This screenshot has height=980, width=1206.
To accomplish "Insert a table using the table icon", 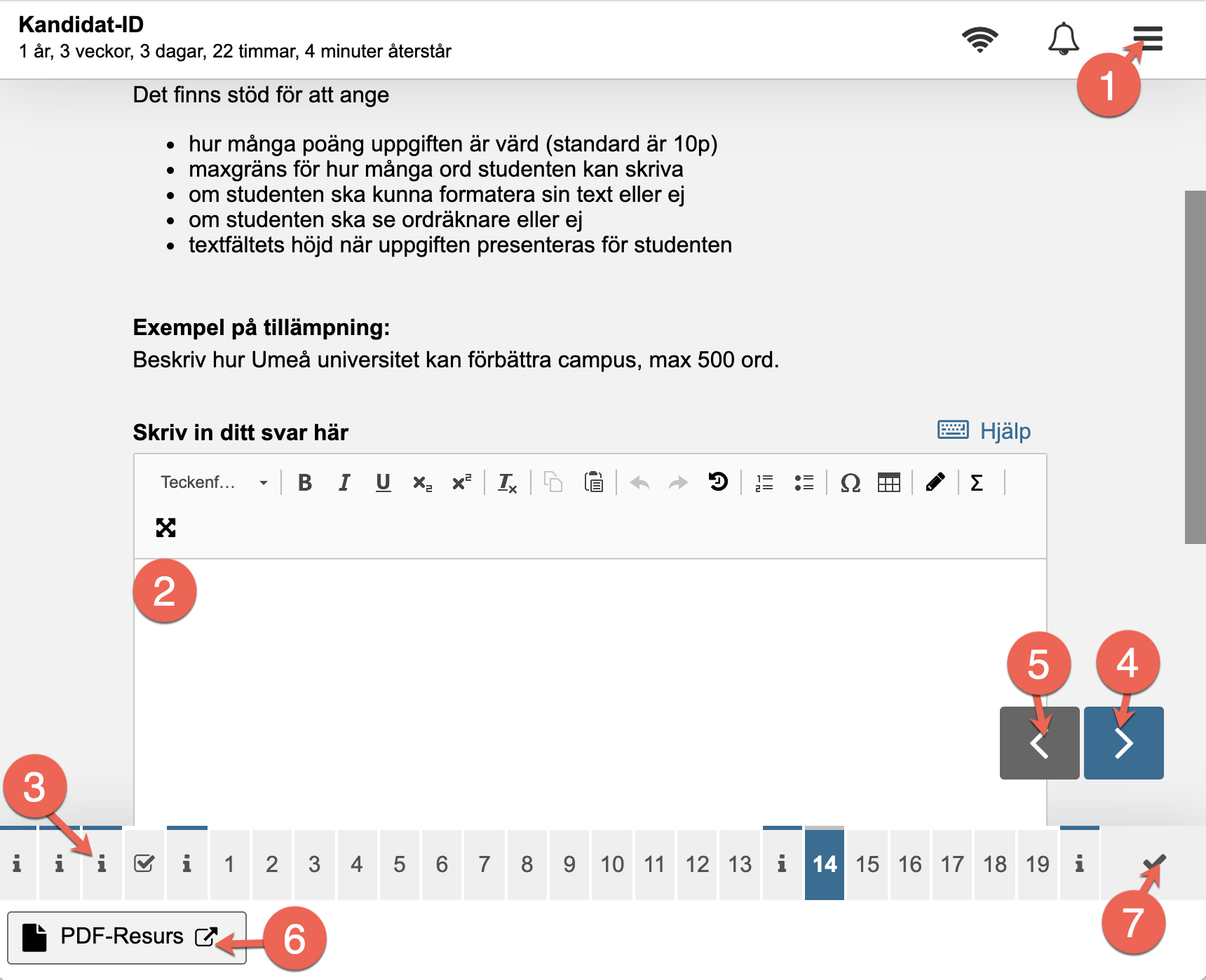I will (888, 482).
